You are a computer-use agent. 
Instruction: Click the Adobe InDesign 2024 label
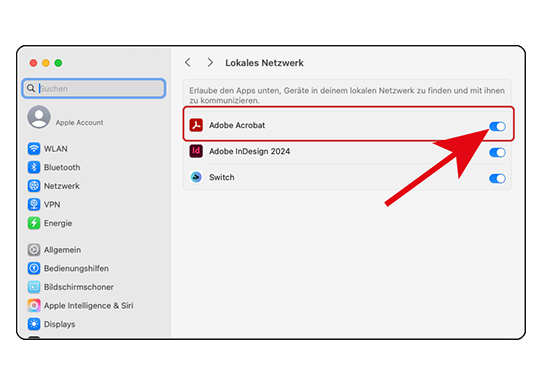(249, 151)
